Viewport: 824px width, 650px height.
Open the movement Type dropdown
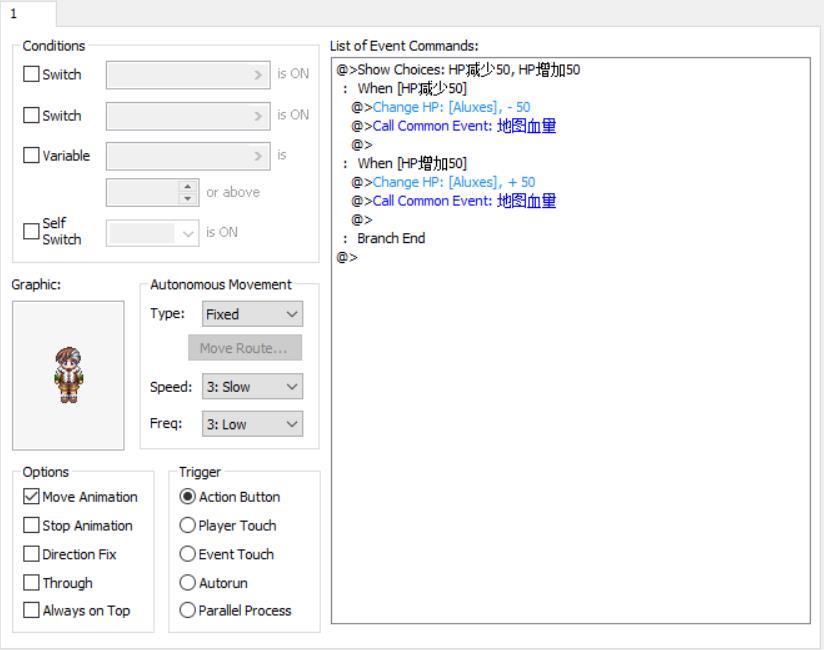[252, 314]
